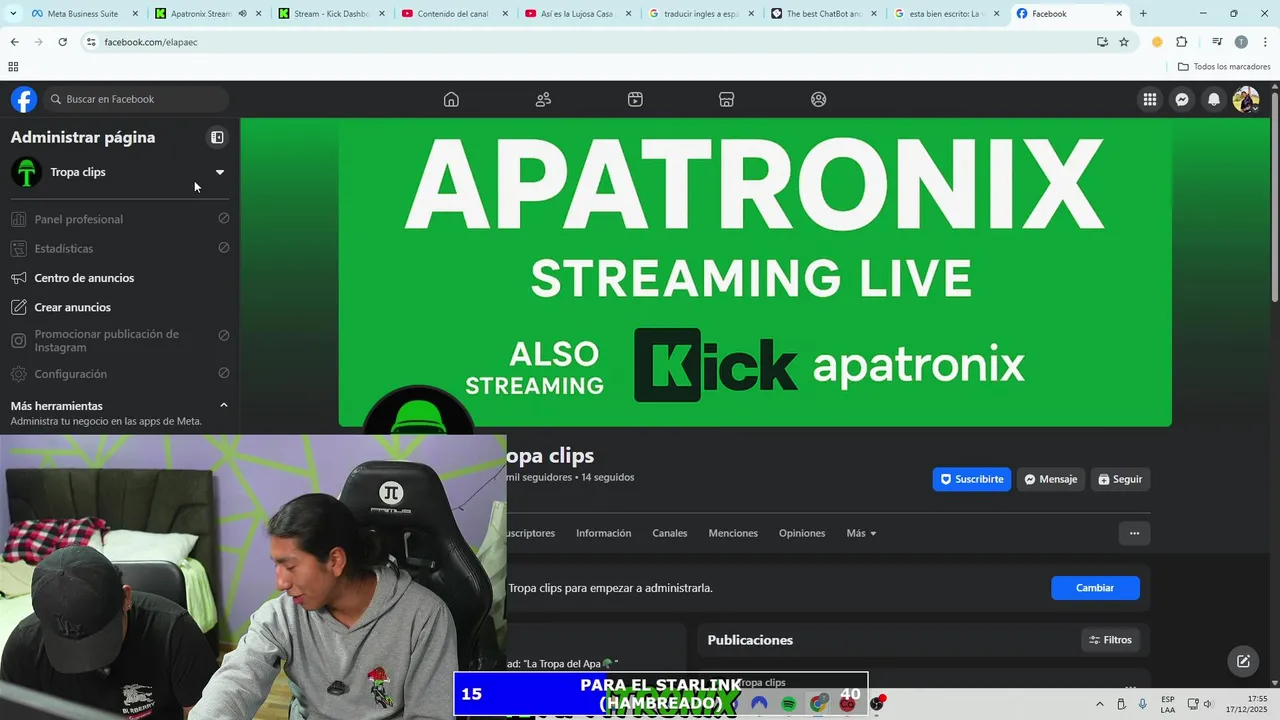Viewport: 1280px width, 720px height.
Task: Collapse the Administrar página sidebar panel icon
Action: [217, 137]
